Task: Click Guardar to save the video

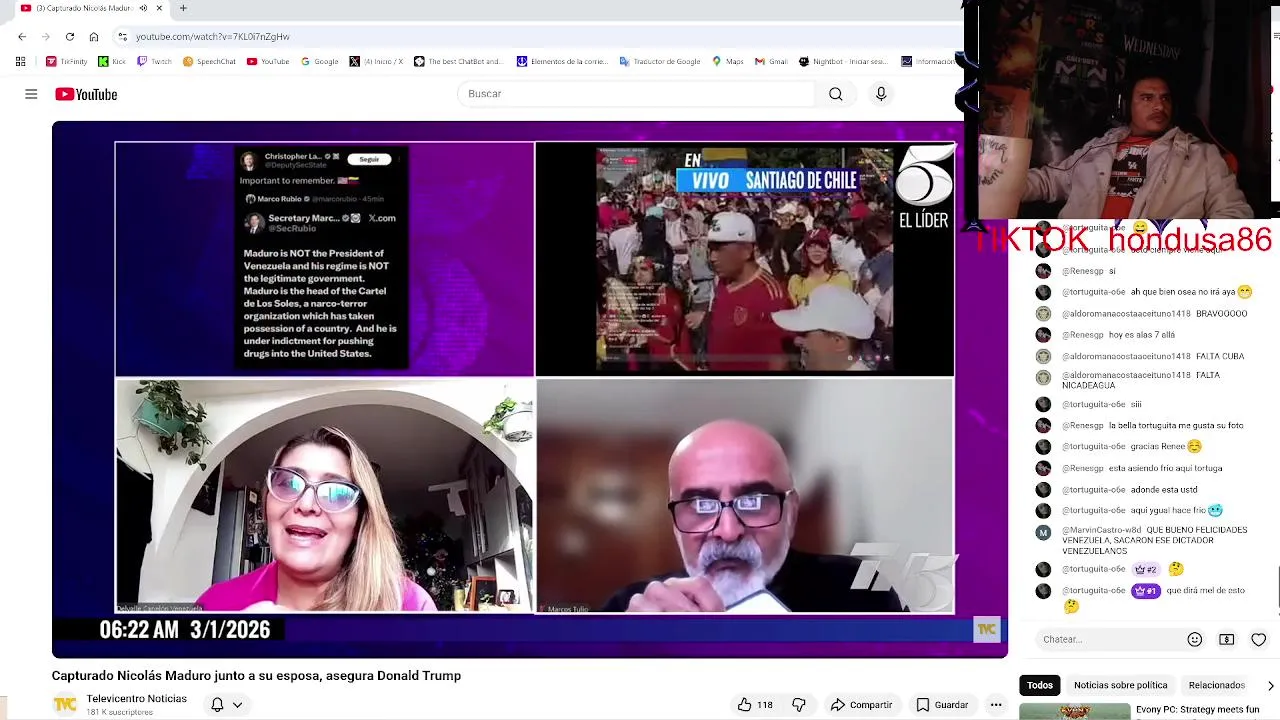Action: pyautogui.click(x=942, y=705)
